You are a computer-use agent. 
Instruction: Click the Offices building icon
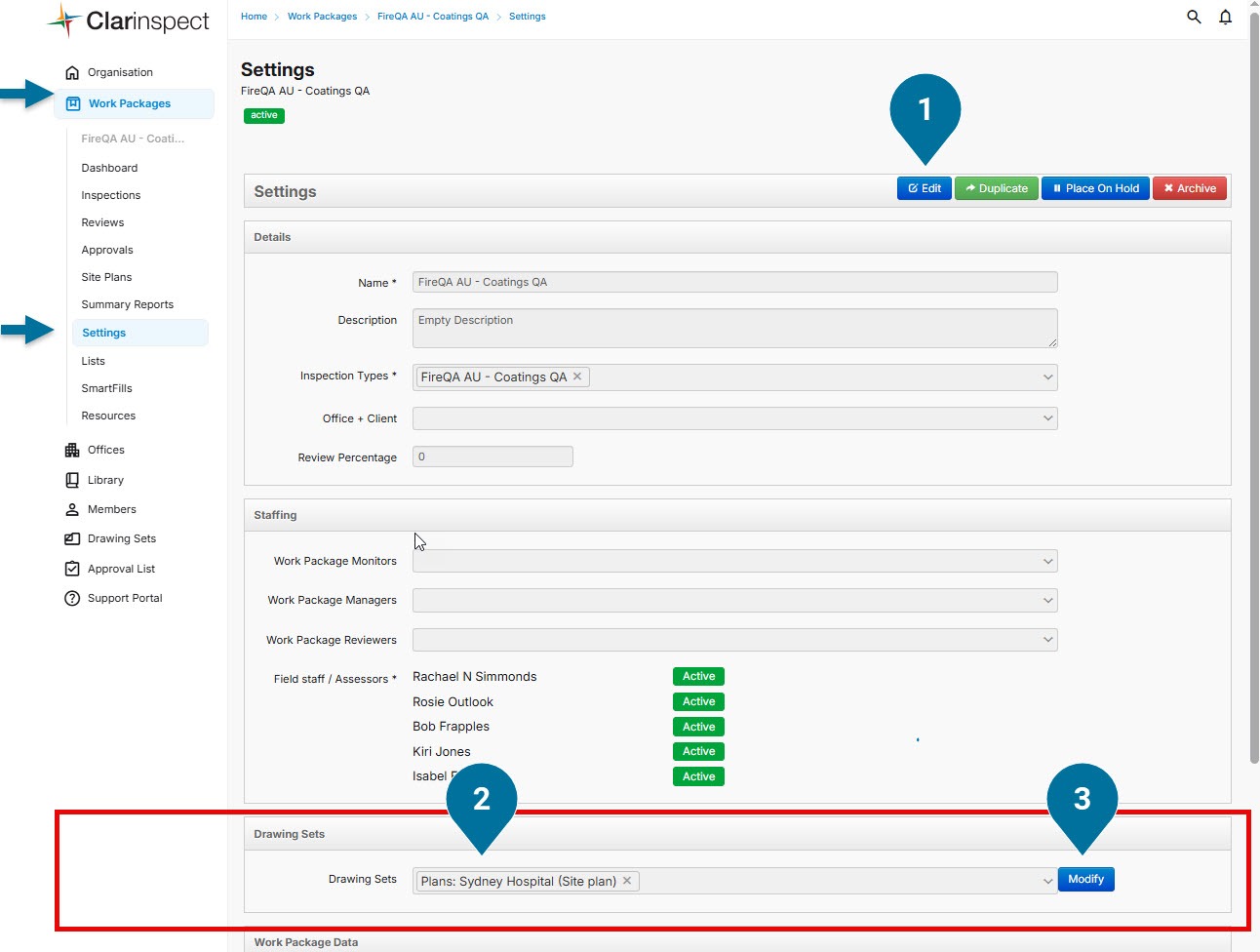tap(72, 450)
